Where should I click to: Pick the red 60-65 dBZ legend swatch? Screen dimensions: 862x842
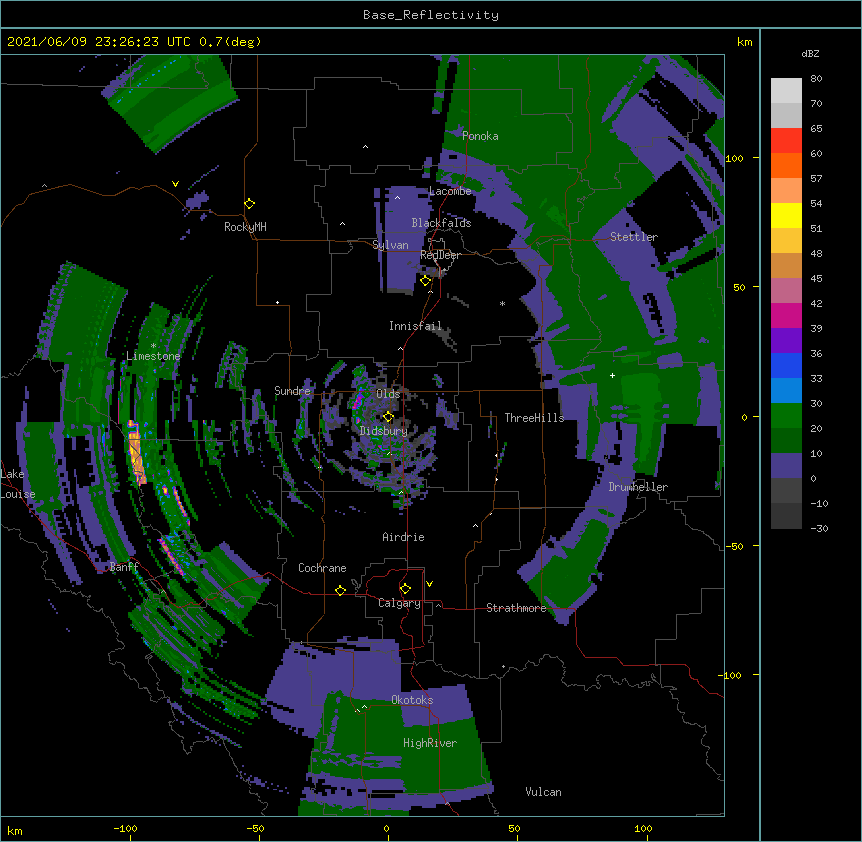(786, 141)
